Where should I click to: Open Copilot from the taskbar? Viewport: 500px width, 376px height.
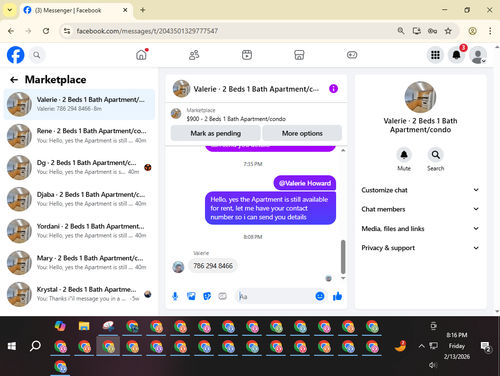point(60,326)
